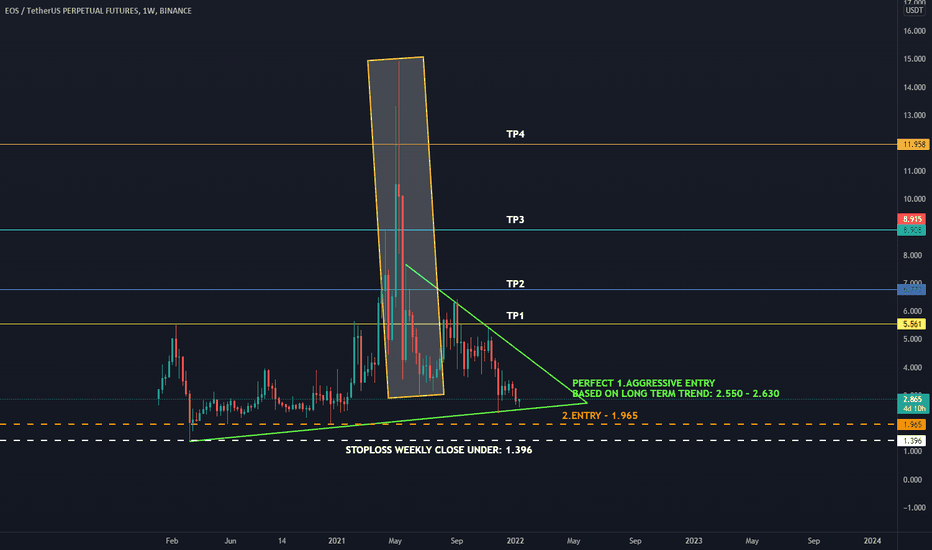The image size is (932, 550).
Task: Click the 15.000 price axis label
Action: click(x=914, y=59)
